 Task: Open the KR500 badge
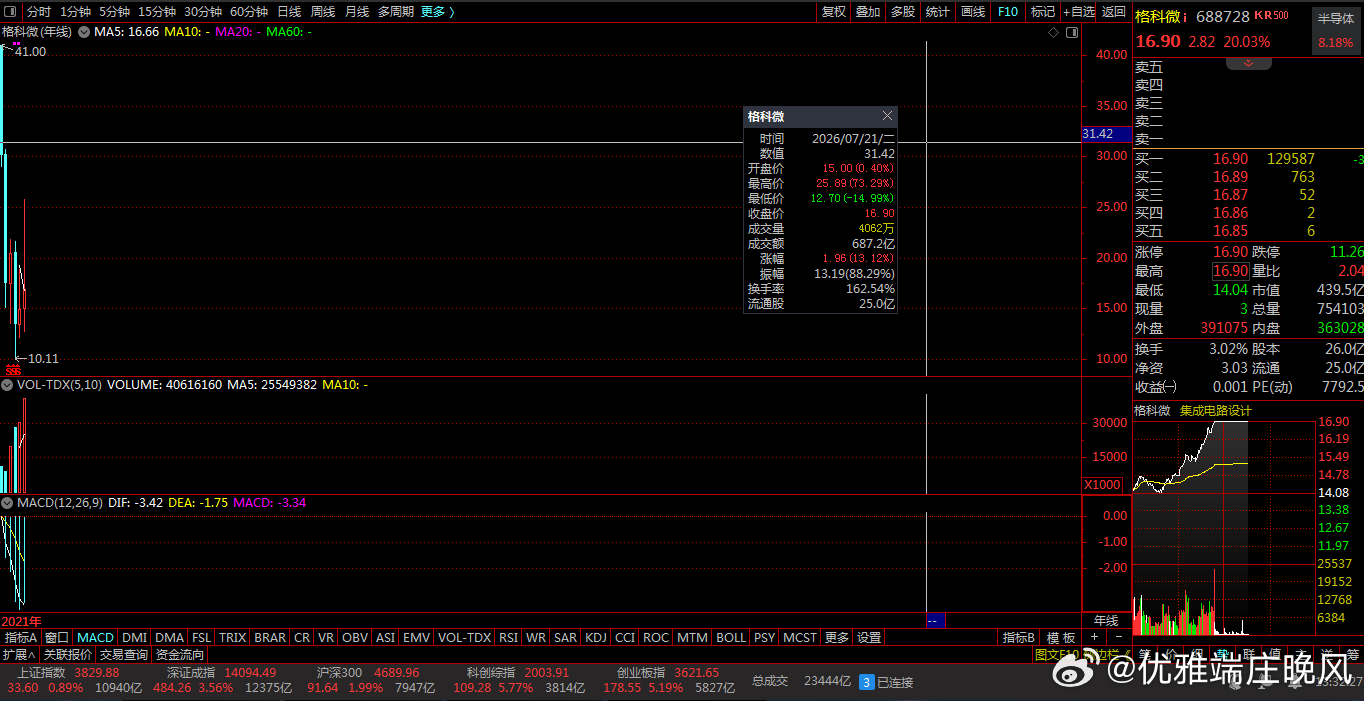point(1271,15)
